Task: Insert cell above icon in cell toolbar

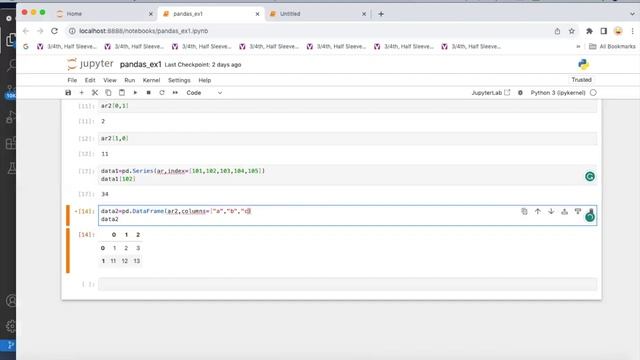Action: pos(564,211)
